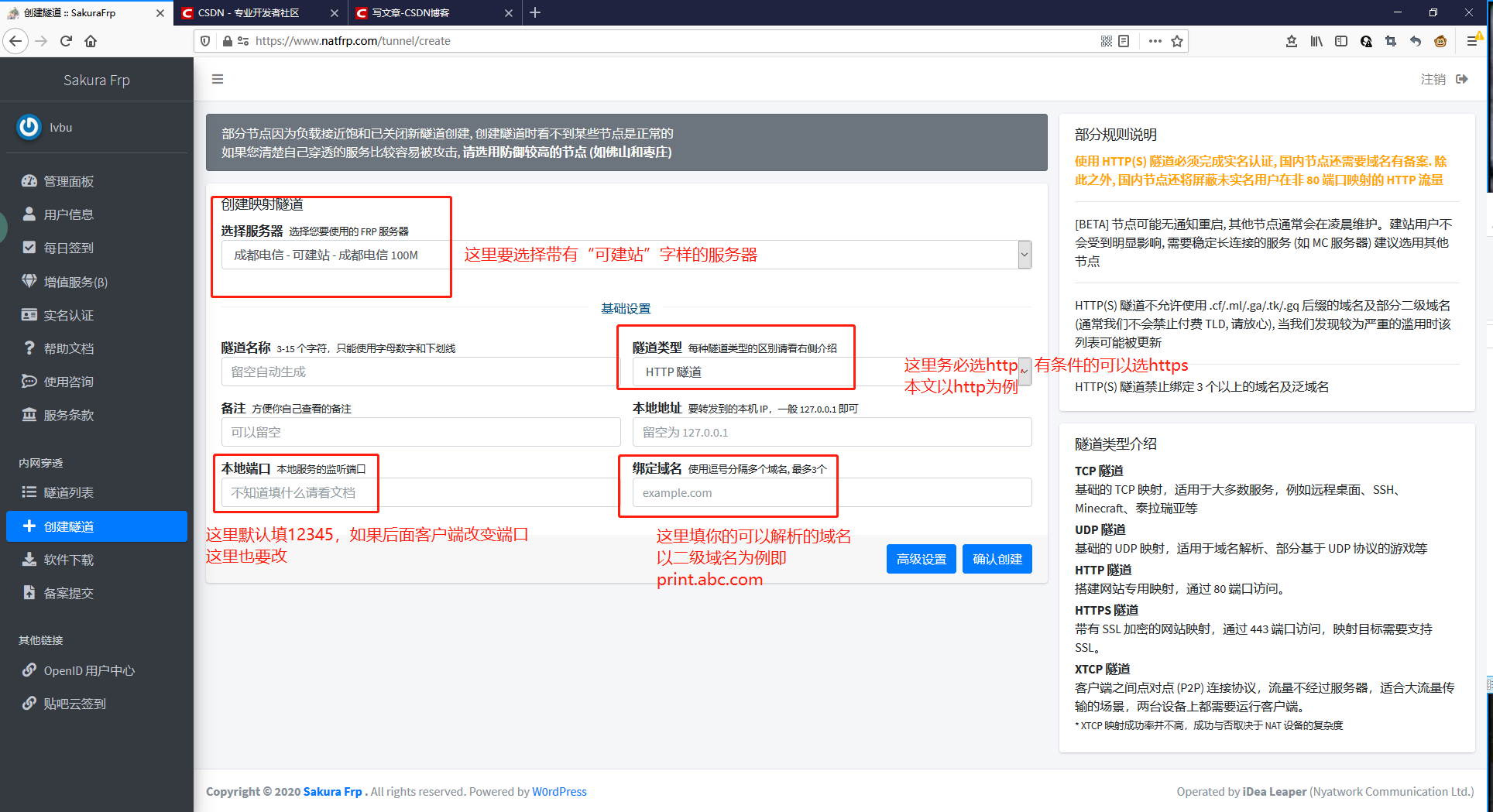
Task: Open the OpenID 用户中心 link
Action: (88, 670)
